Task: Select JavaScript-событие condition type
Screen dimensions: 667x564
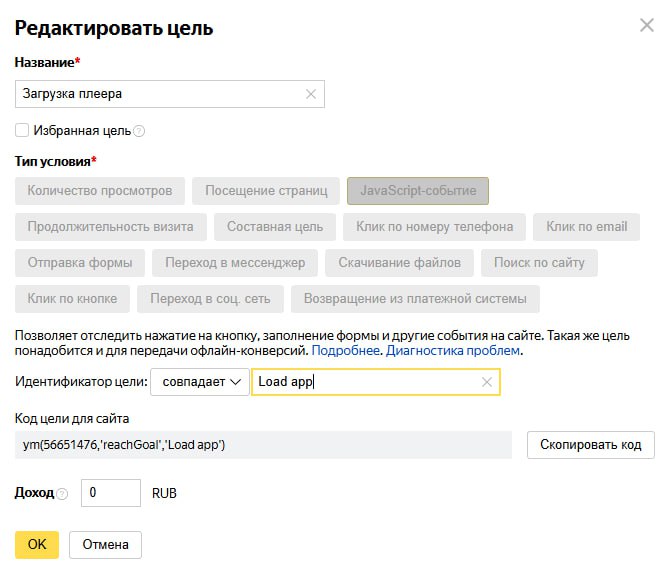Action: point(418,191)
